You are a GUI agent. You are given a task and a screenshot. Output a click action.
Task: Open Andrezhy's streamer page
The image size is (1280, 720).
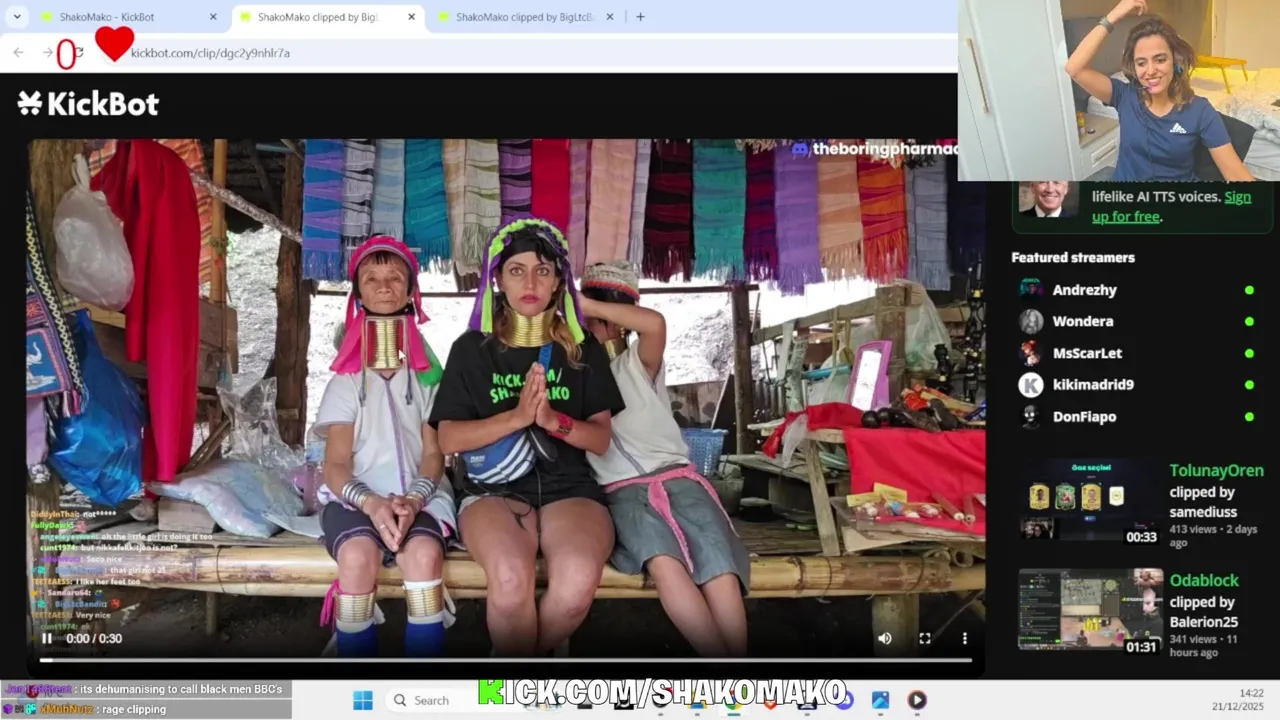(1084, 290)
